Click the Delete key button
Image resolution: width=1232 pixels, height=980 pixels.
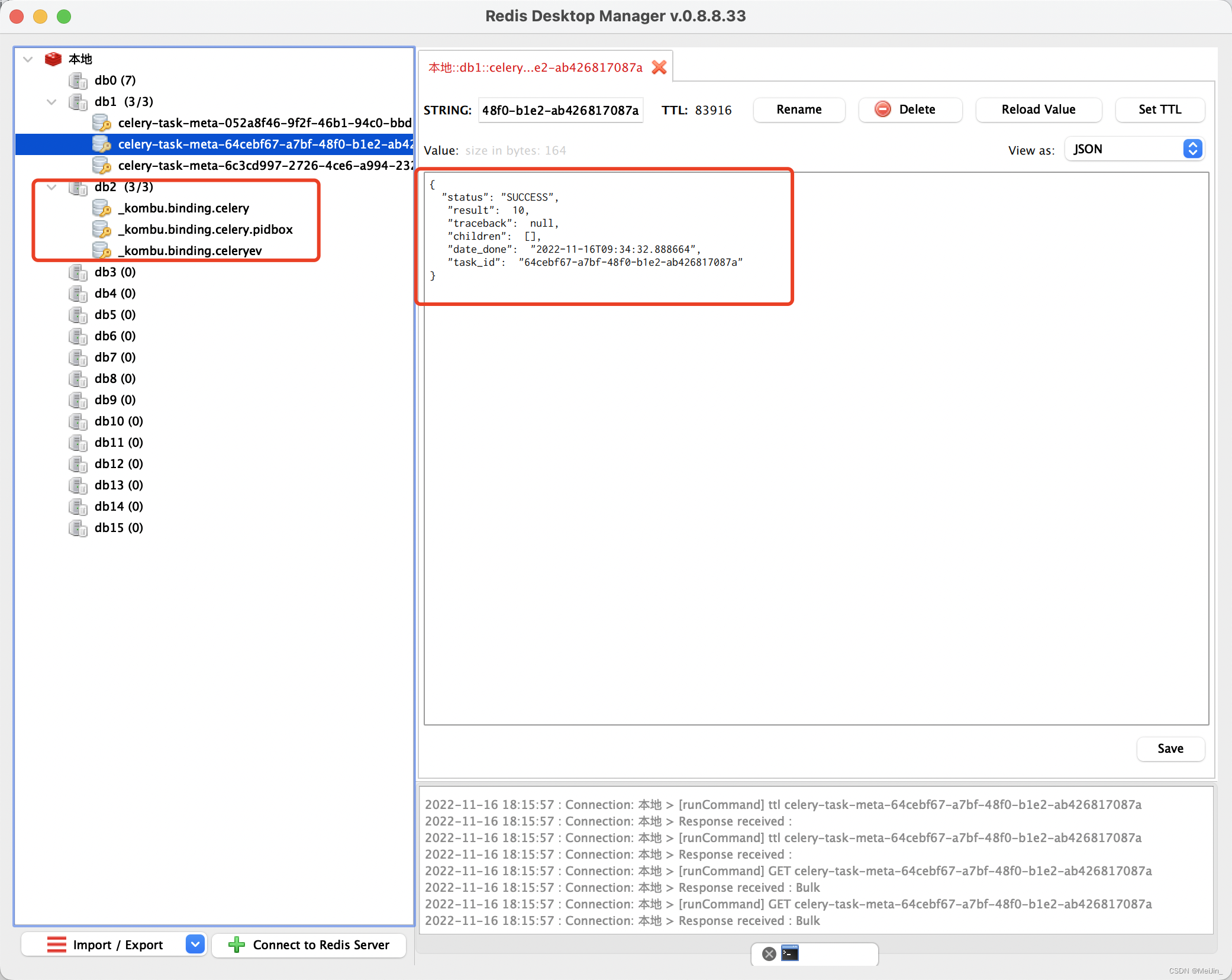(x=910, y=109)
